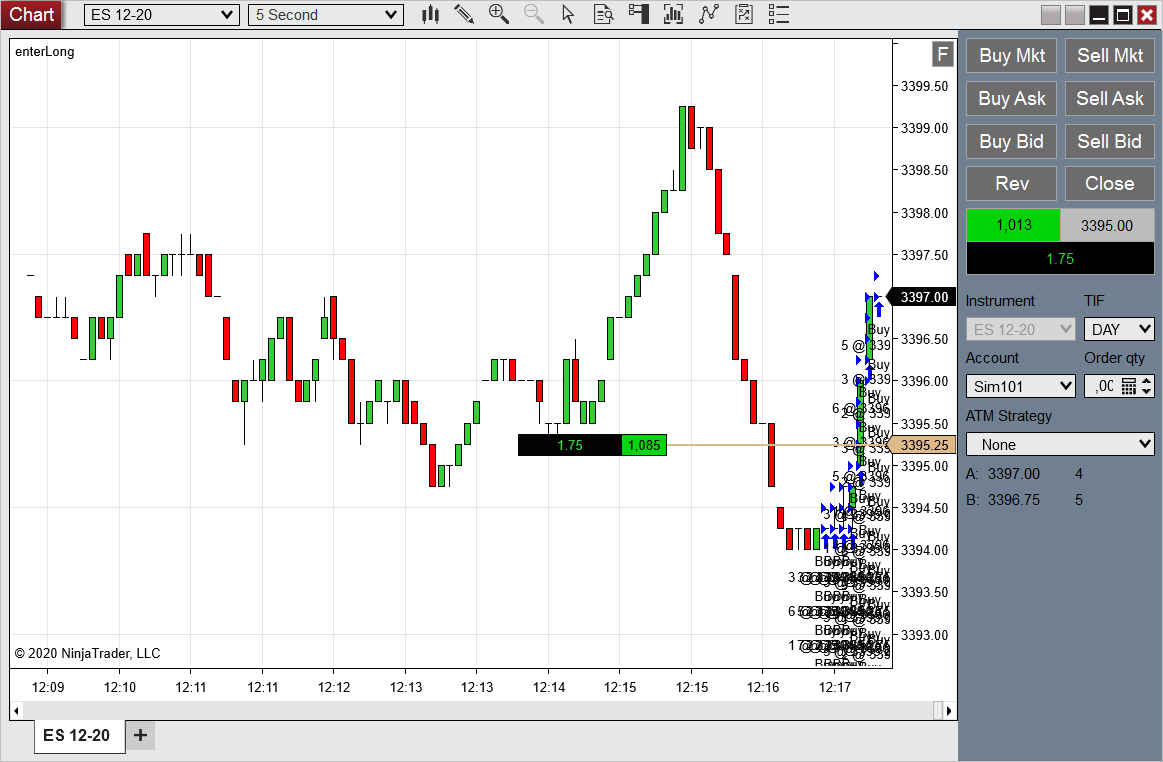Click the 3395.25 position price label

coord(924,445)
